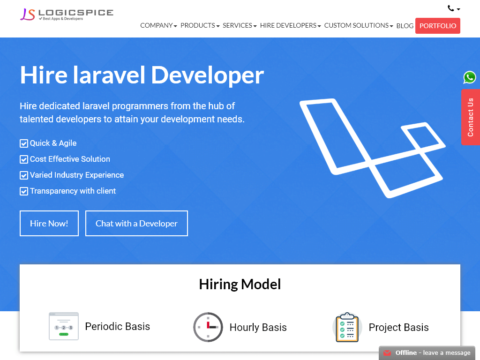Click the Transparency with client text

tap(73, 191)
